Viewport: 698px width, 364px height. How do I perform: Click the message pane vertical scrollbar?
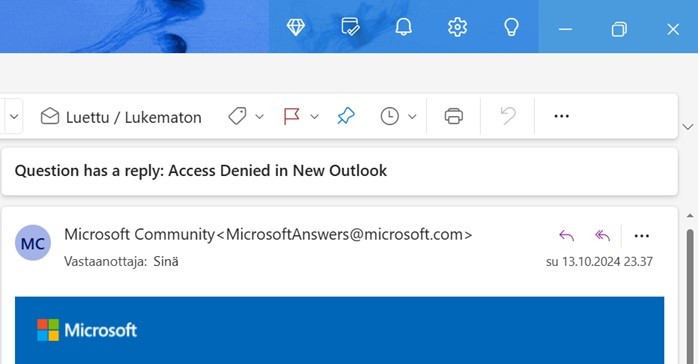pos(690,295)
